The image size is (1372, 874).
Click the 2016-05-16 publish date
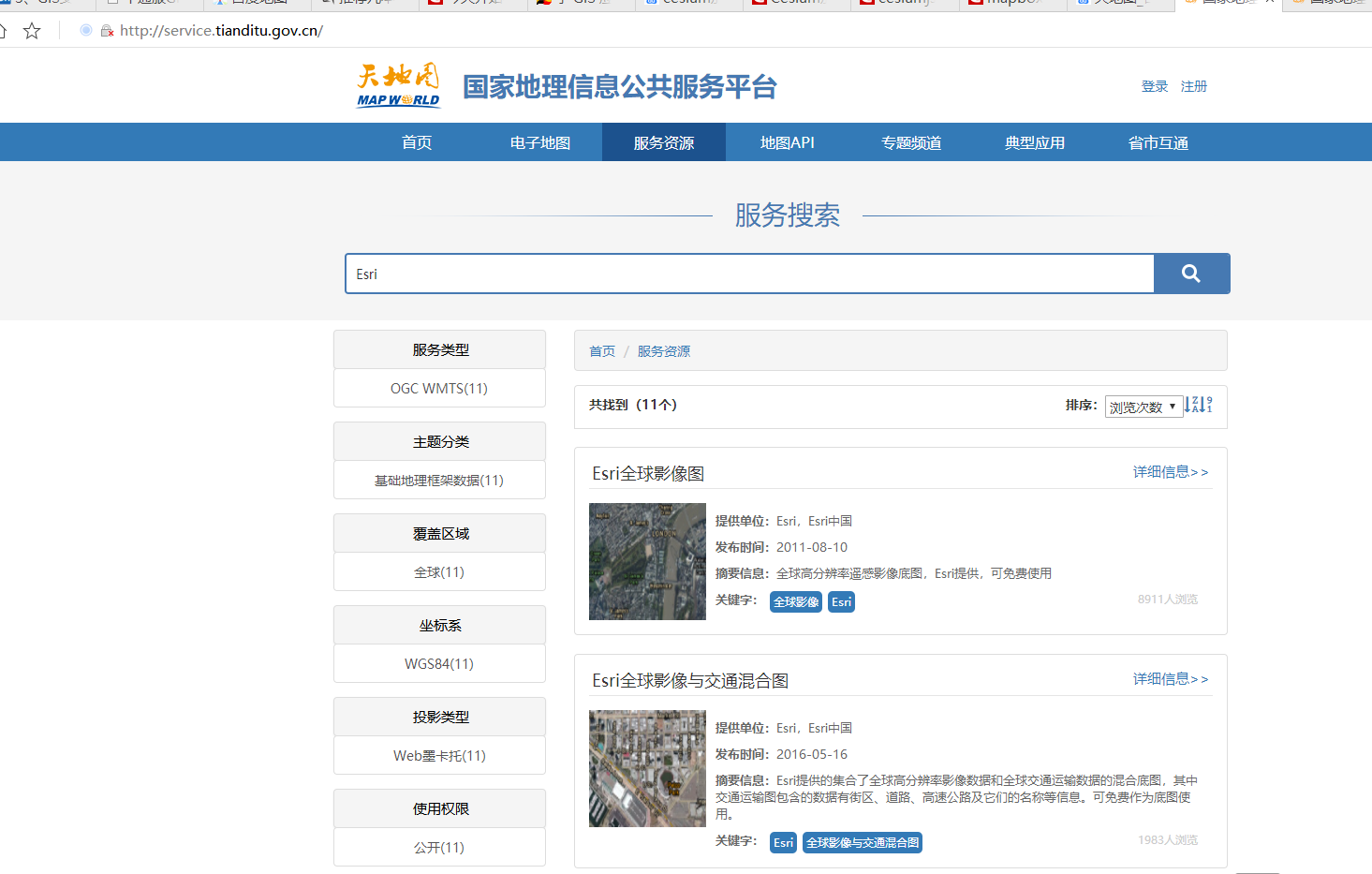[812, 754]
